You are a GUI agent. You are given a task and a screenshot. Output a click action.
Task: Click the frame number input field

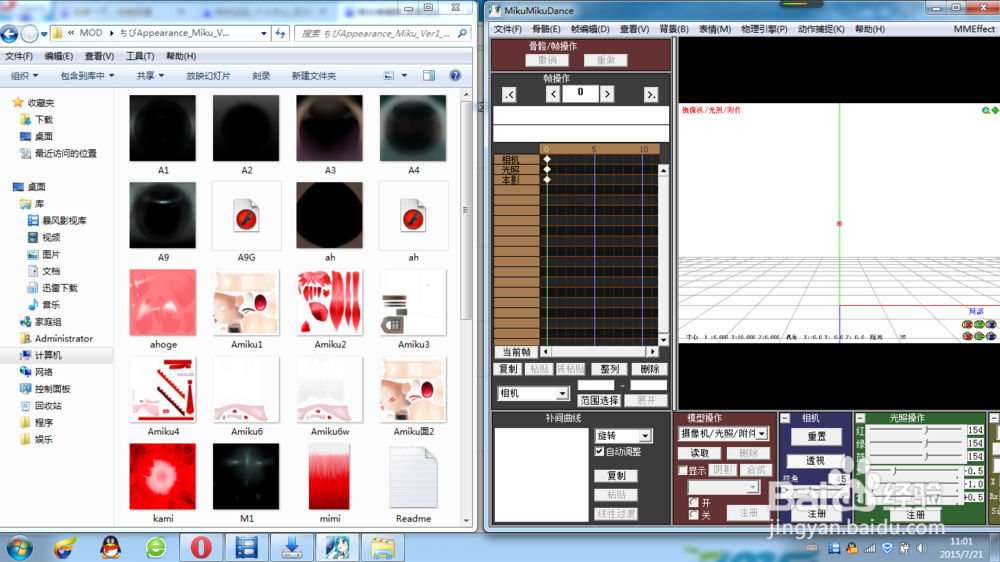click(x=580, y=93)
